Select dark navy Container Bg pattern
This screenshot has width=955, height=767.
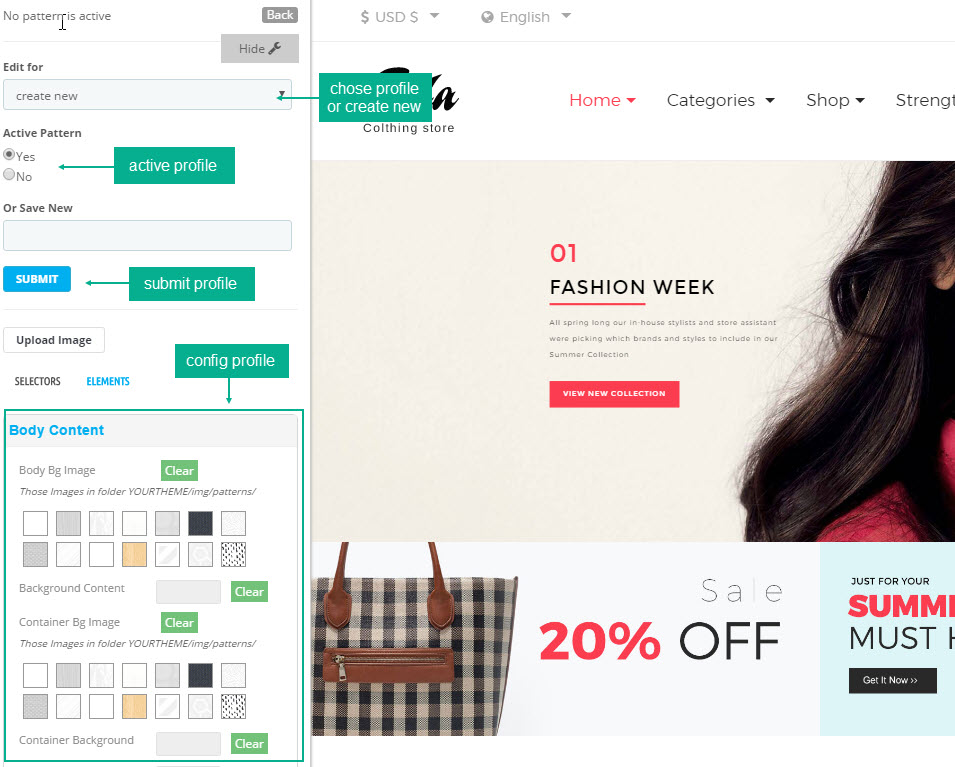click(x=200, y=676)
